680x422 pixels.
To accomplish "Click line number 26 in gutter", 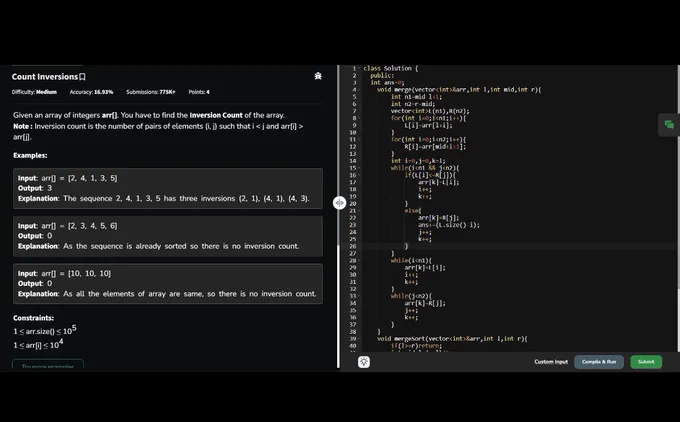I will (x=353, y=246).
